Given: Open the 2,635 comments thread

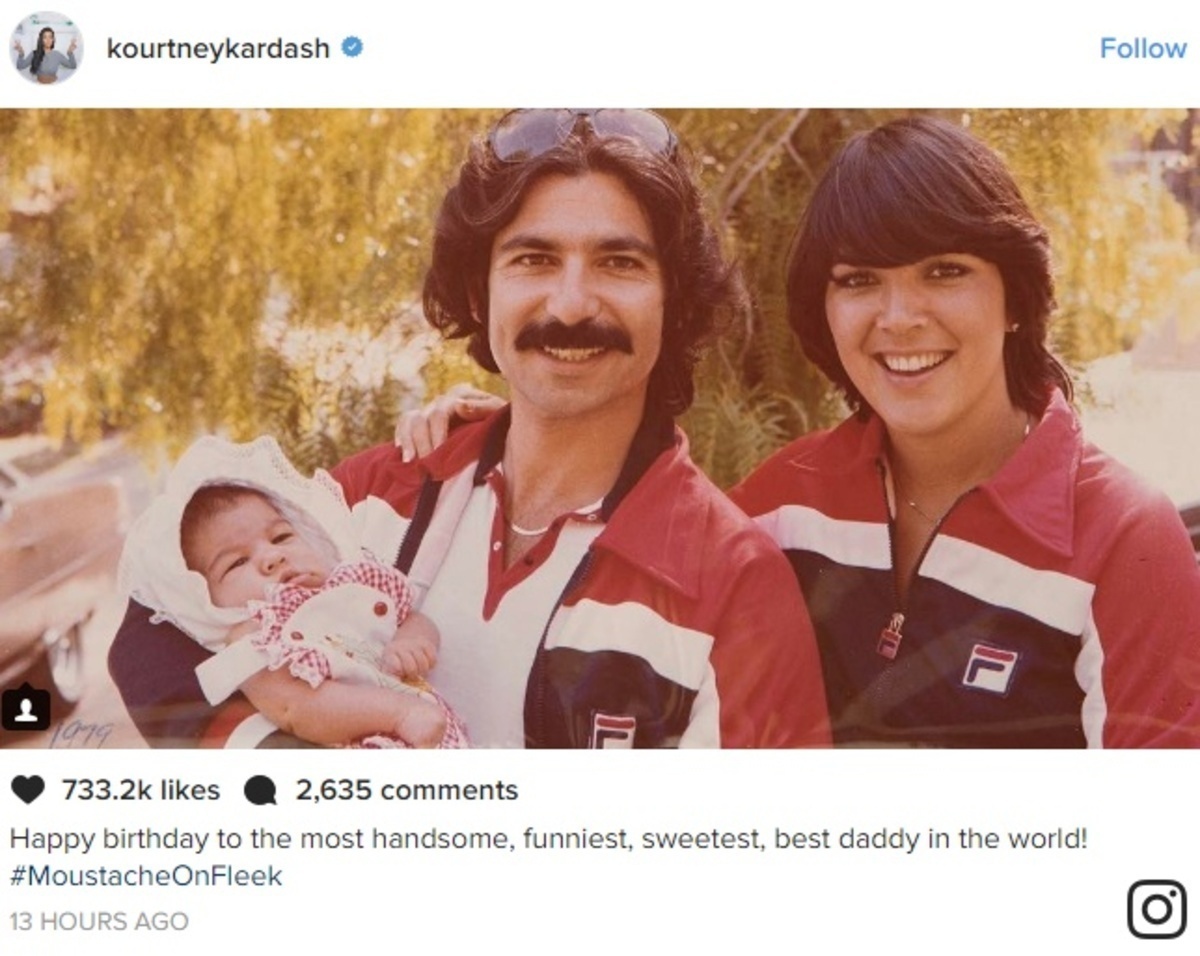Looking at the screenshot, I should tap(406, 790).
